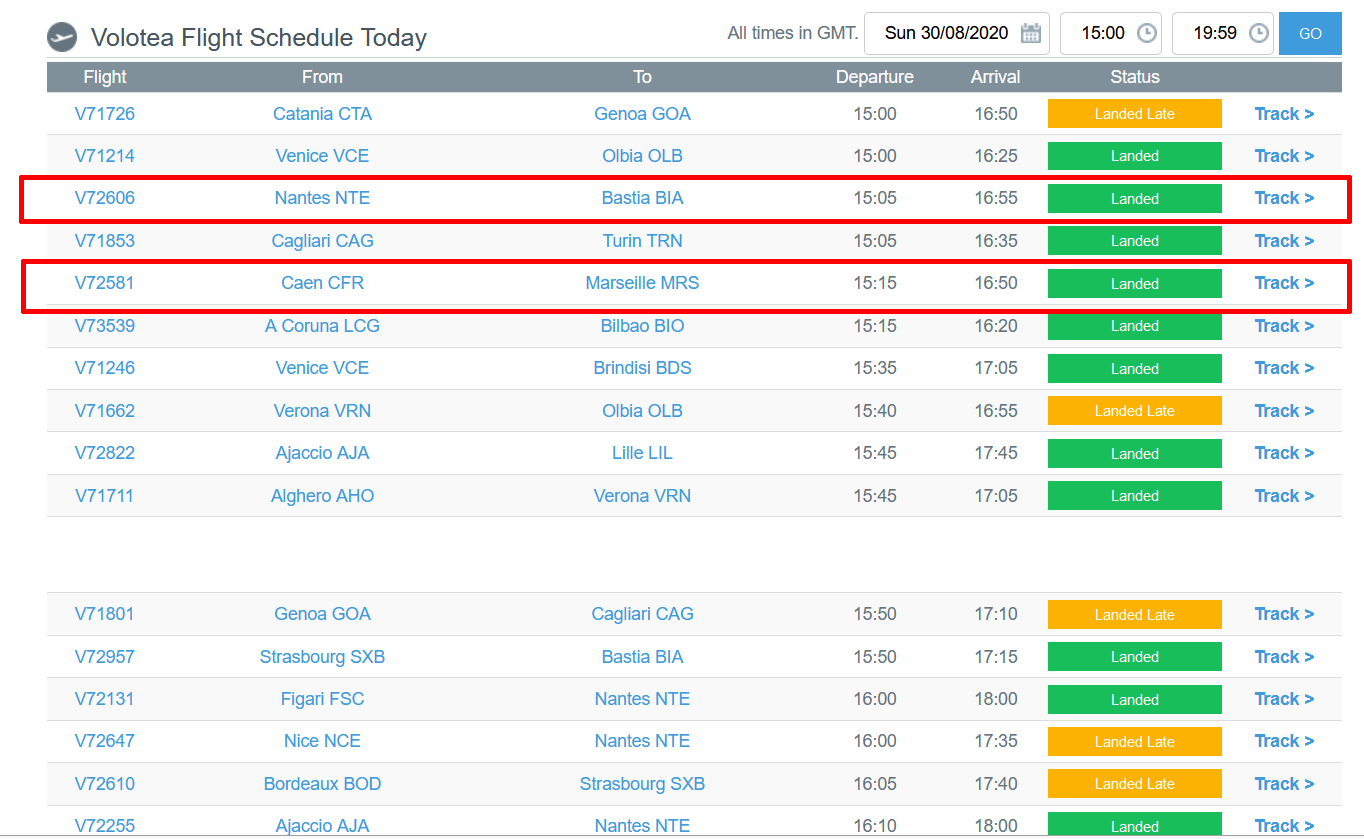Track the Nantes to Bastia flight
The height and width of the screenshot is (839, 1364).
coord(1284,198)
